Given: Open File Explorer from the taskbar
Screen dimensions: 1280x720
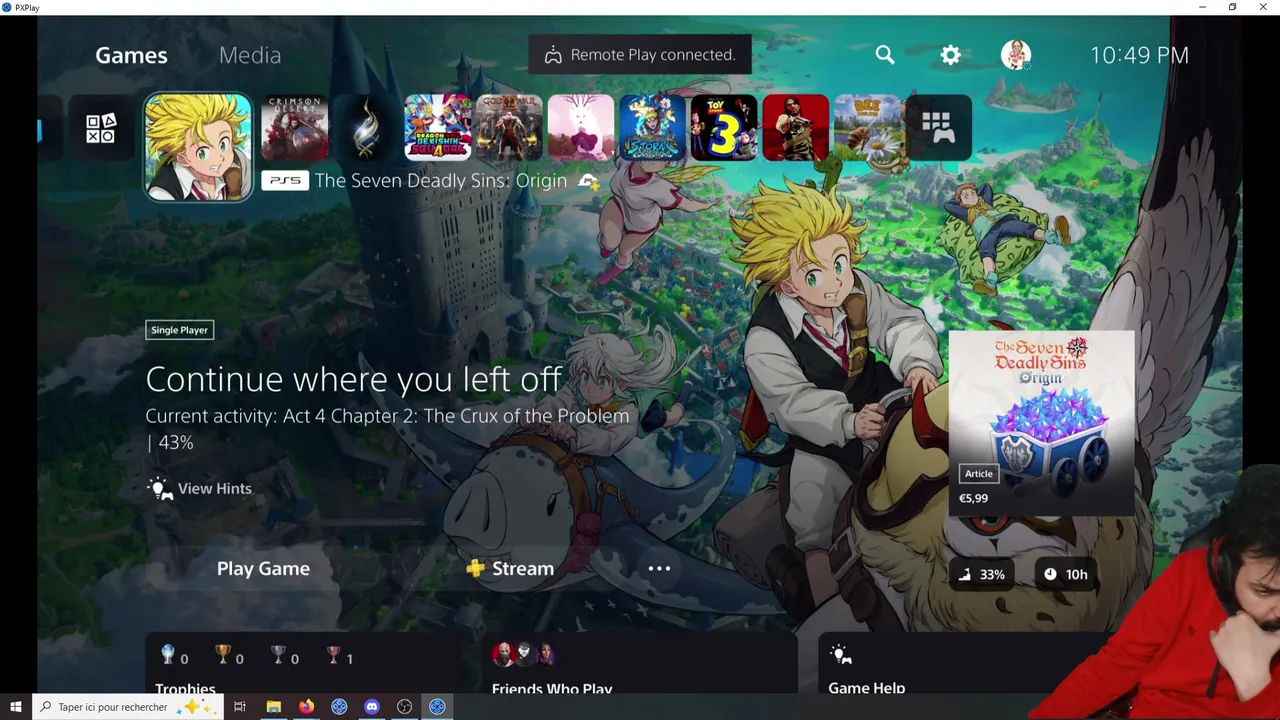Looking at the screenshot, I should coord(273,707).
